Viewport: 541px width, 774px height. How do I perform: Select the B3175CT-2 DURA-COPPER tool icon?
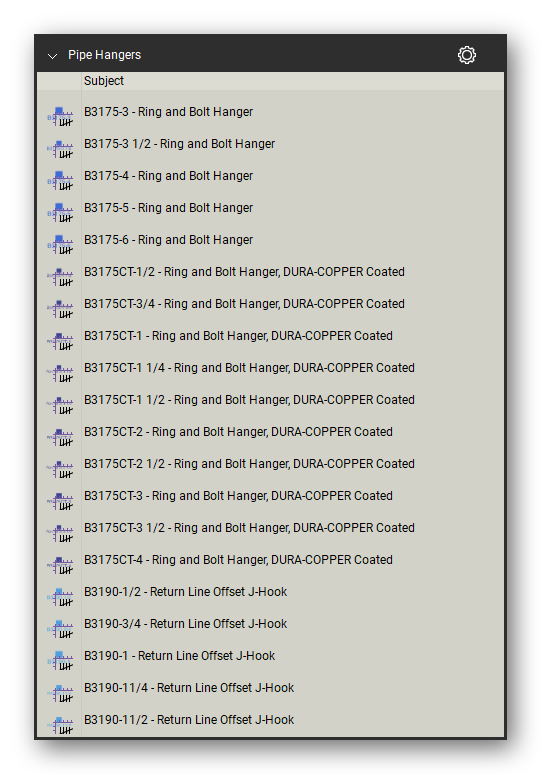(60, 437)
